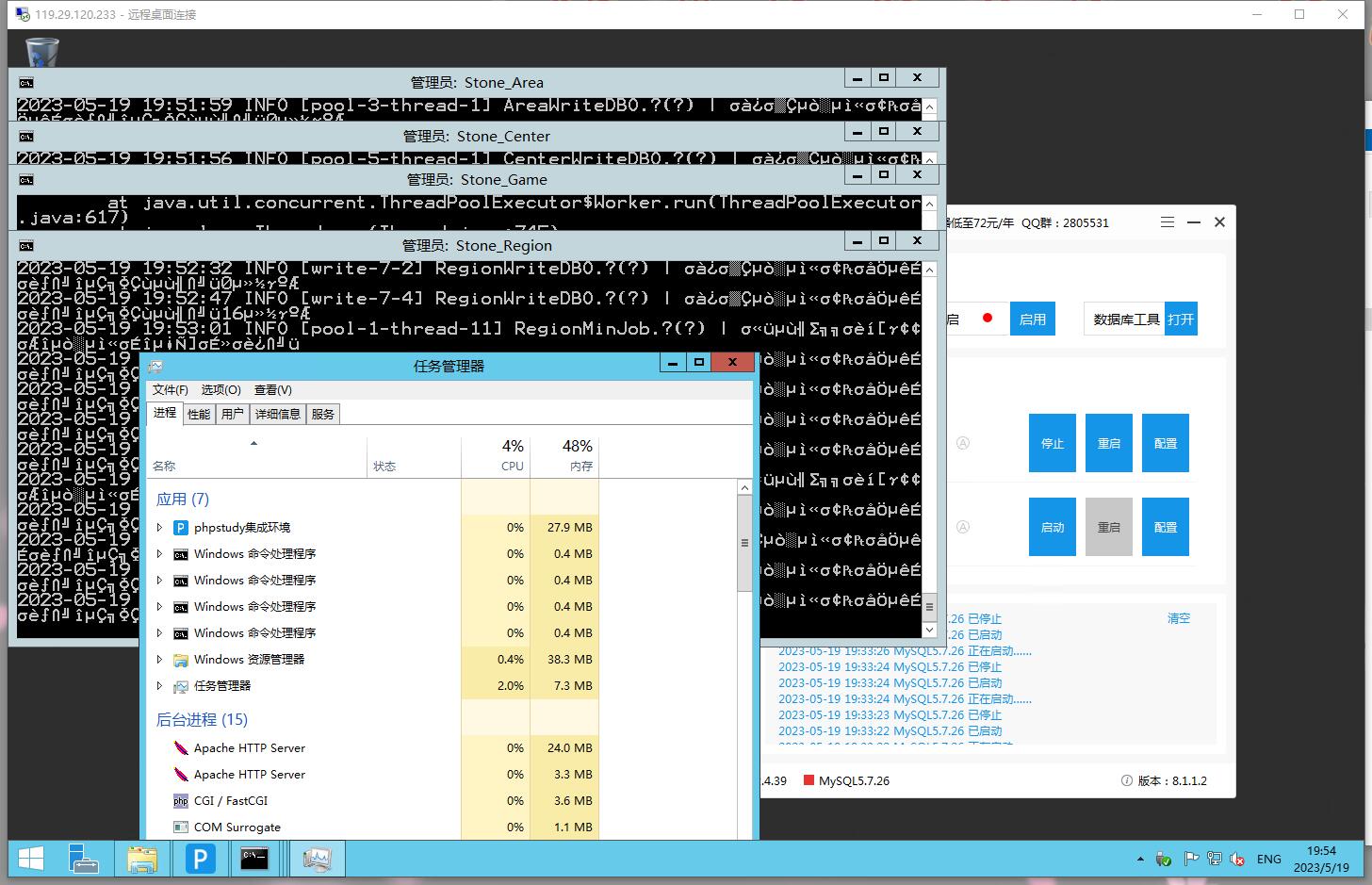Click Apache HTTP Server icon using 3.3 MB

(x=181, y=775)
